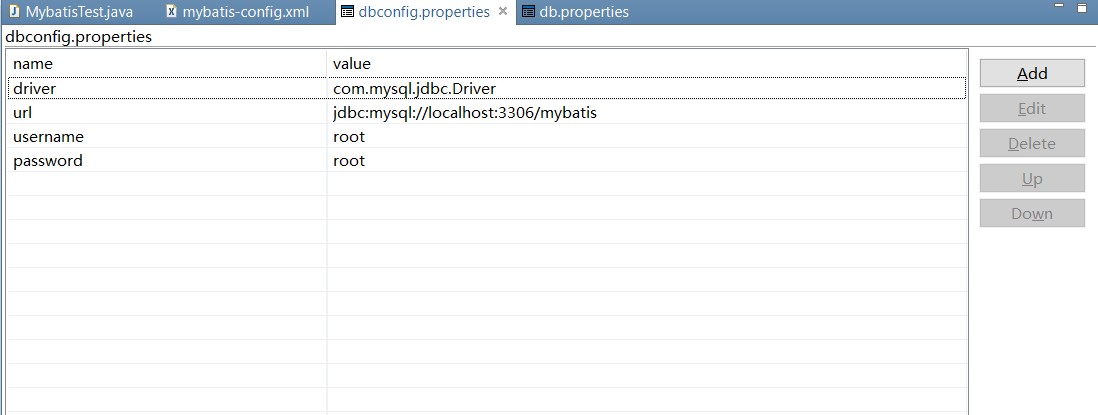
Task: Switch to the db.properties tab
Action: pyautogui.click(x=576, y=12)
